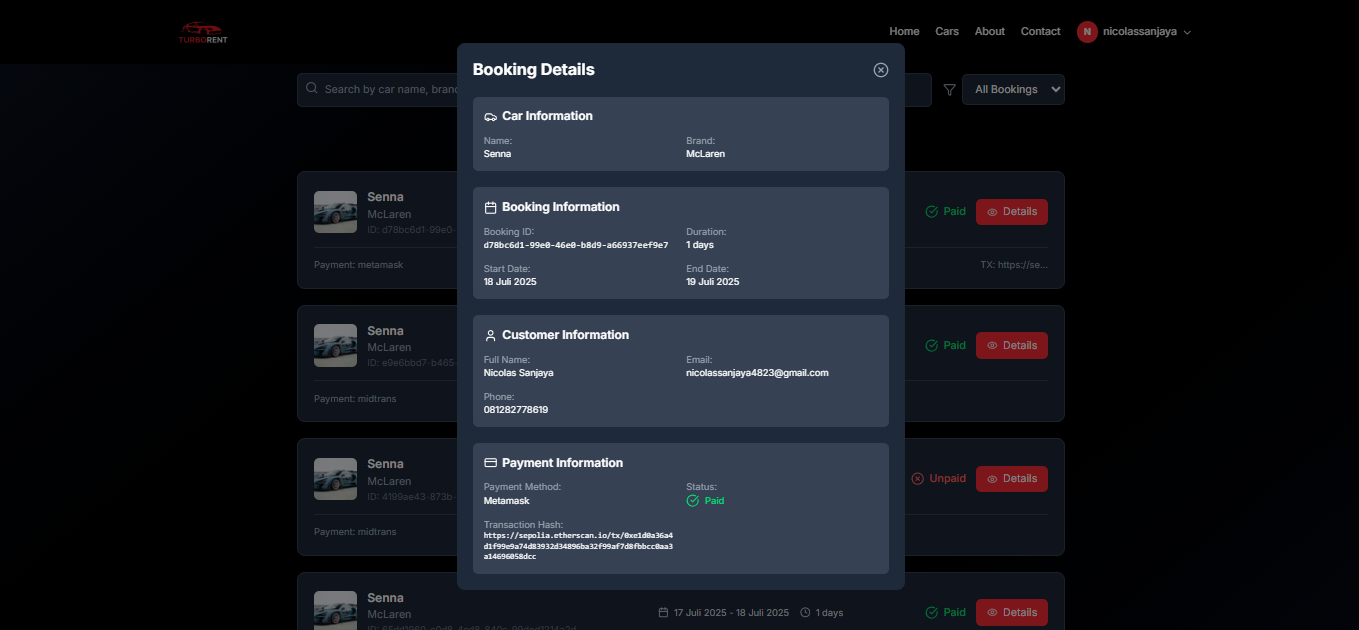
Task: Click the date range 17 Juli - 18 Juli
Action: coord(731,613)
